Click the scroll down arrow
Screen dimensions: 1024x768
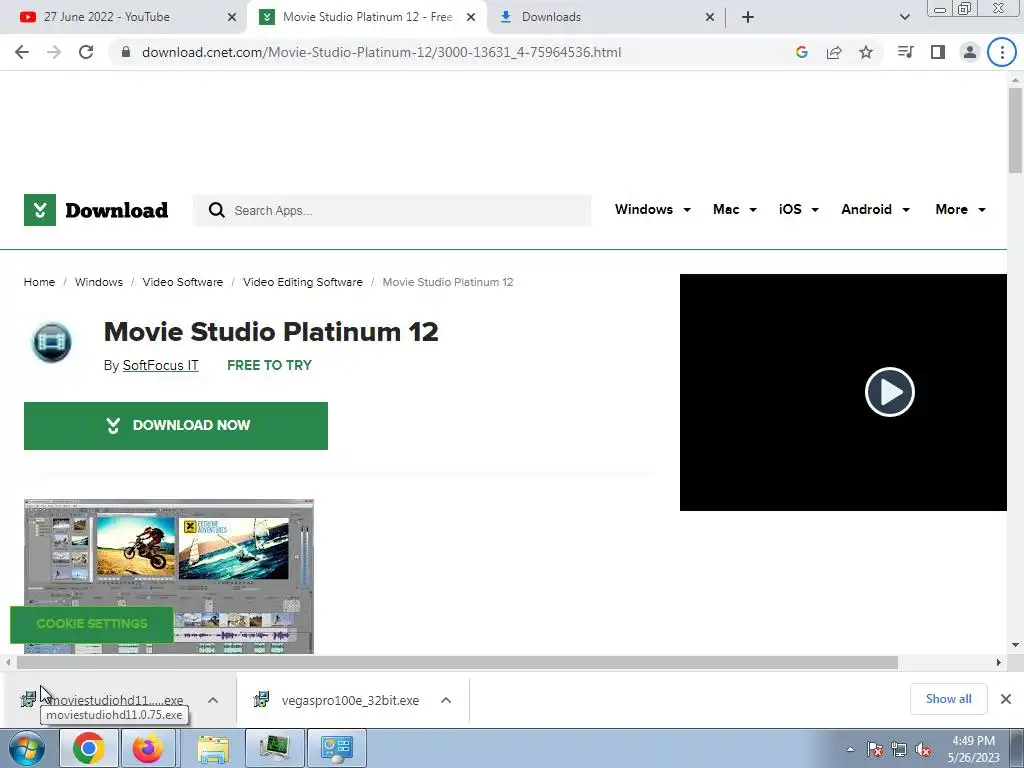[1016, 645]
